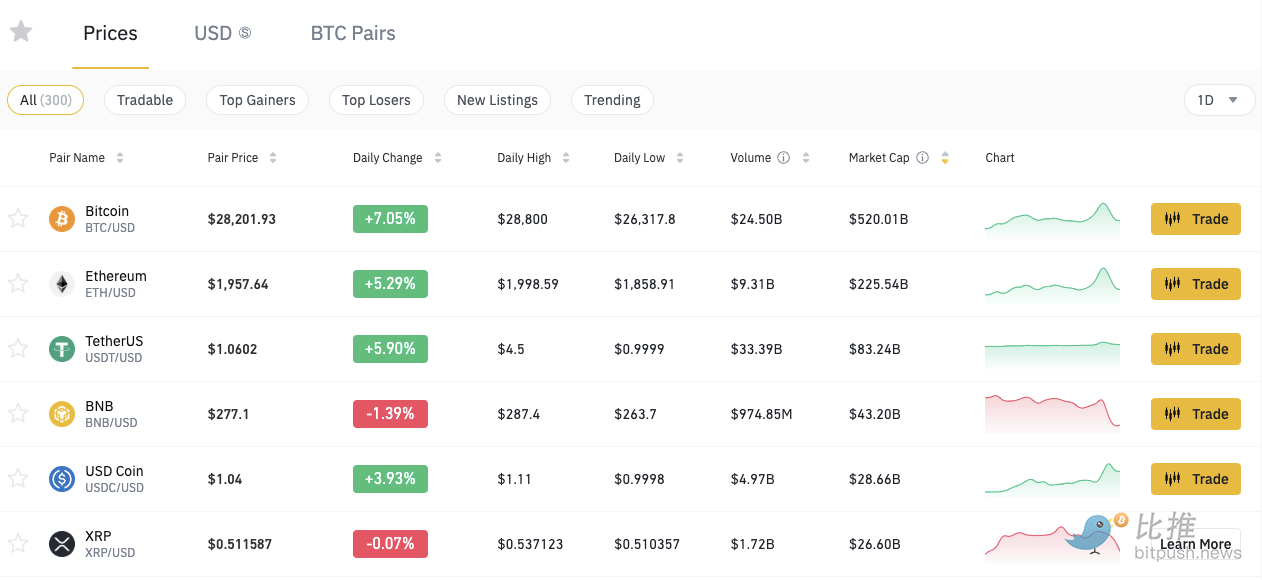The width and height of the screenshot is (1262, 580).
Task: Toggle favorite star for Bitcoin
Action: (x=18, y=219)
